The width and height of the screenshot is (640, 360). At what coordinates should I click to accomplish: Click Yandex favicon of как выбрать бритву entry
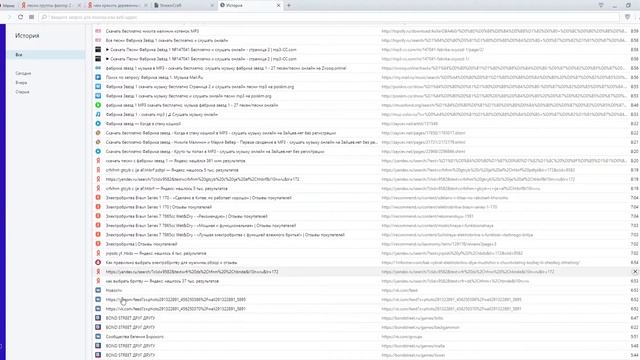[x=98, y=281]
